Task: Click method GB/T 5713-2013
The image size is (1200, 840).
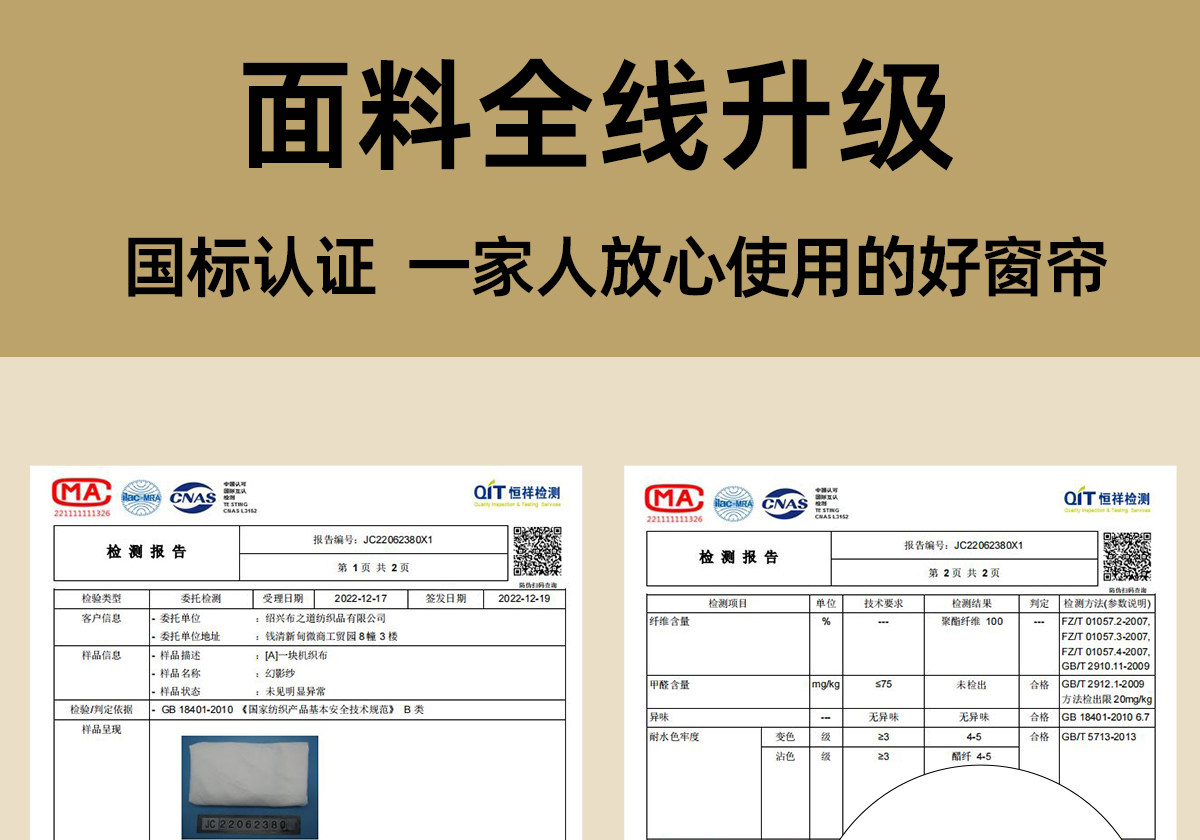Action: (1099, 737)
